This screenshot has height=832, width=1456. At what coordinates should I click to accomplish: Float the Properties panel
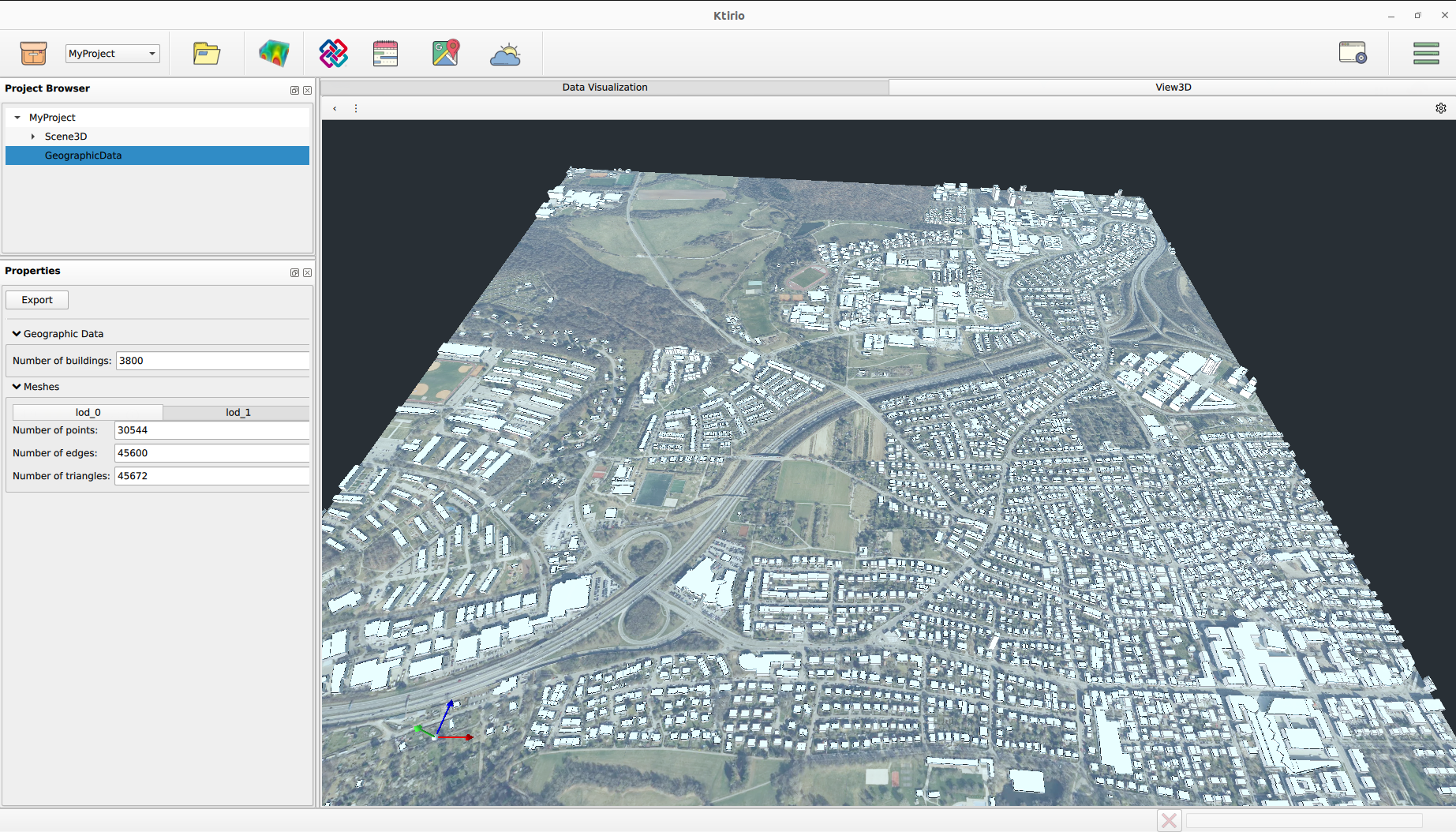pos(294,272)
